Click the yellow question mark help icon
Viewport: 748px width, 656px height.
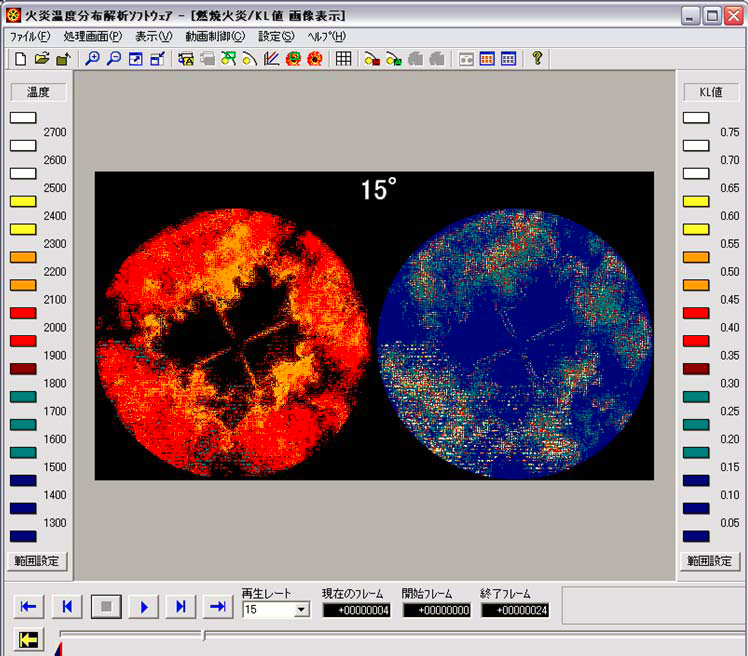tap(537, 59)
